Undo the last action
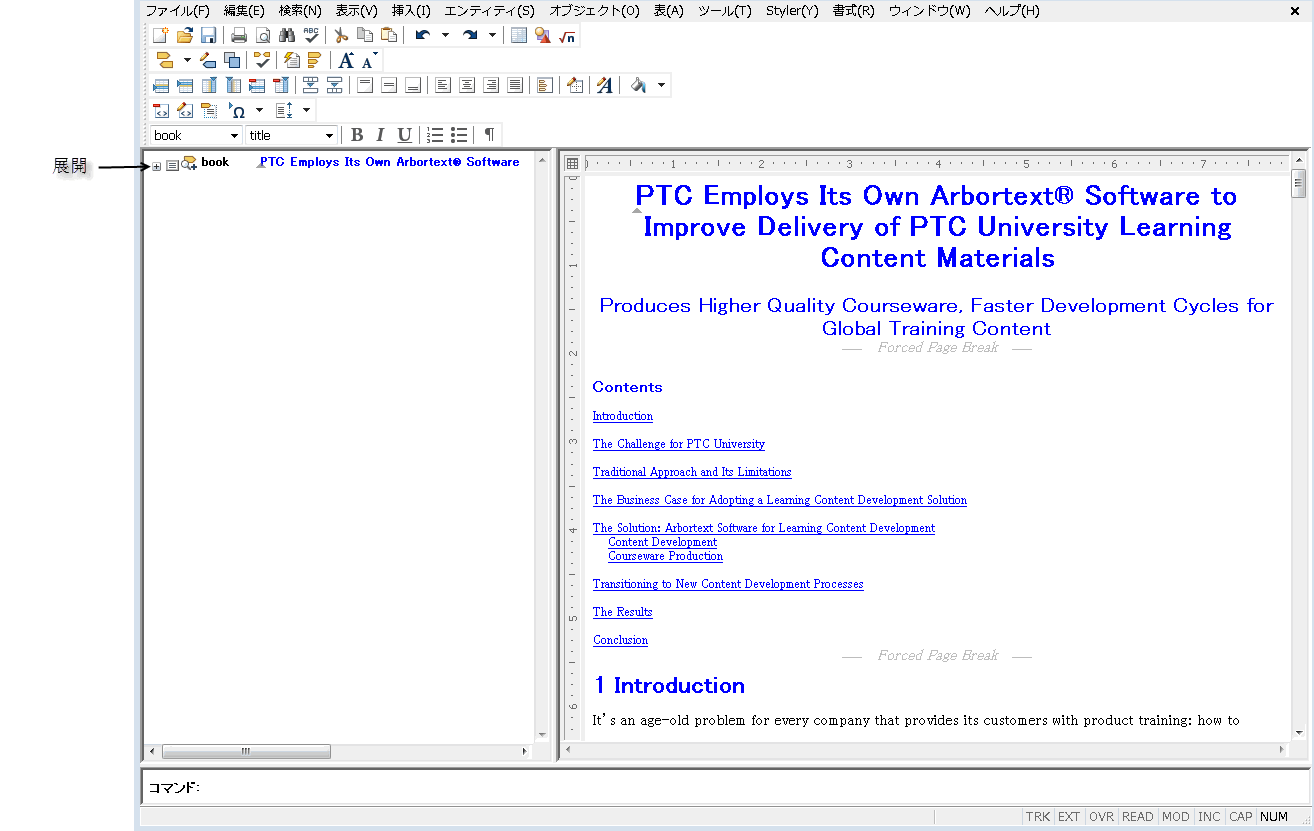1314x831 pixels. [423, 36]
